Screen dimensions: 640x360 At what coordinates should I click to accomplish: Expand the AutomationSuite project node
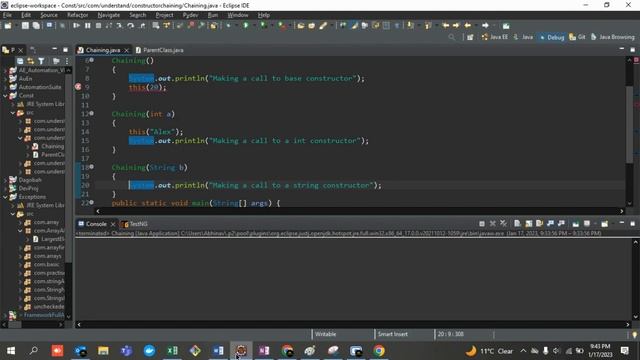(x=5, y=87)
